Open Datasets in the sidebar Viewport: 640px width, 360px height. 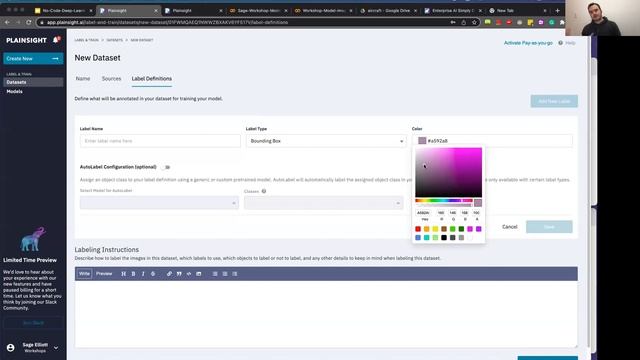(33, 82)
